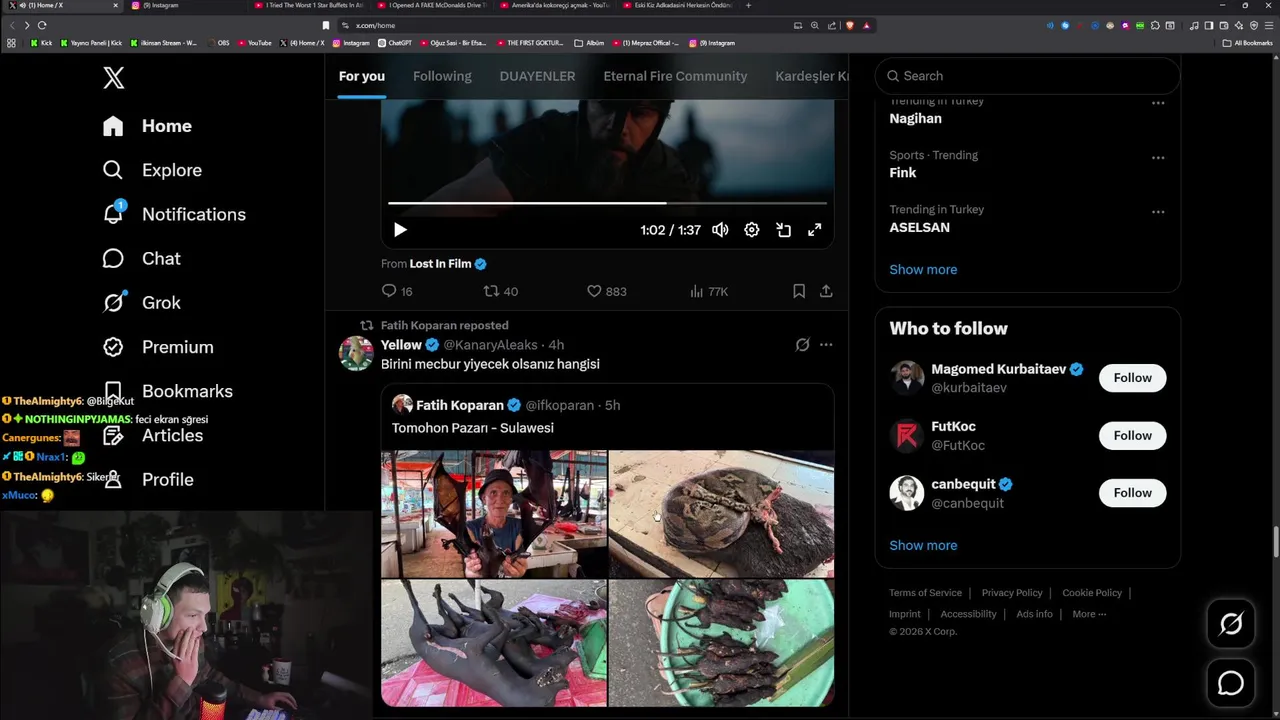
Task: Like the post with 883 likes
Action: click(606, 291)
